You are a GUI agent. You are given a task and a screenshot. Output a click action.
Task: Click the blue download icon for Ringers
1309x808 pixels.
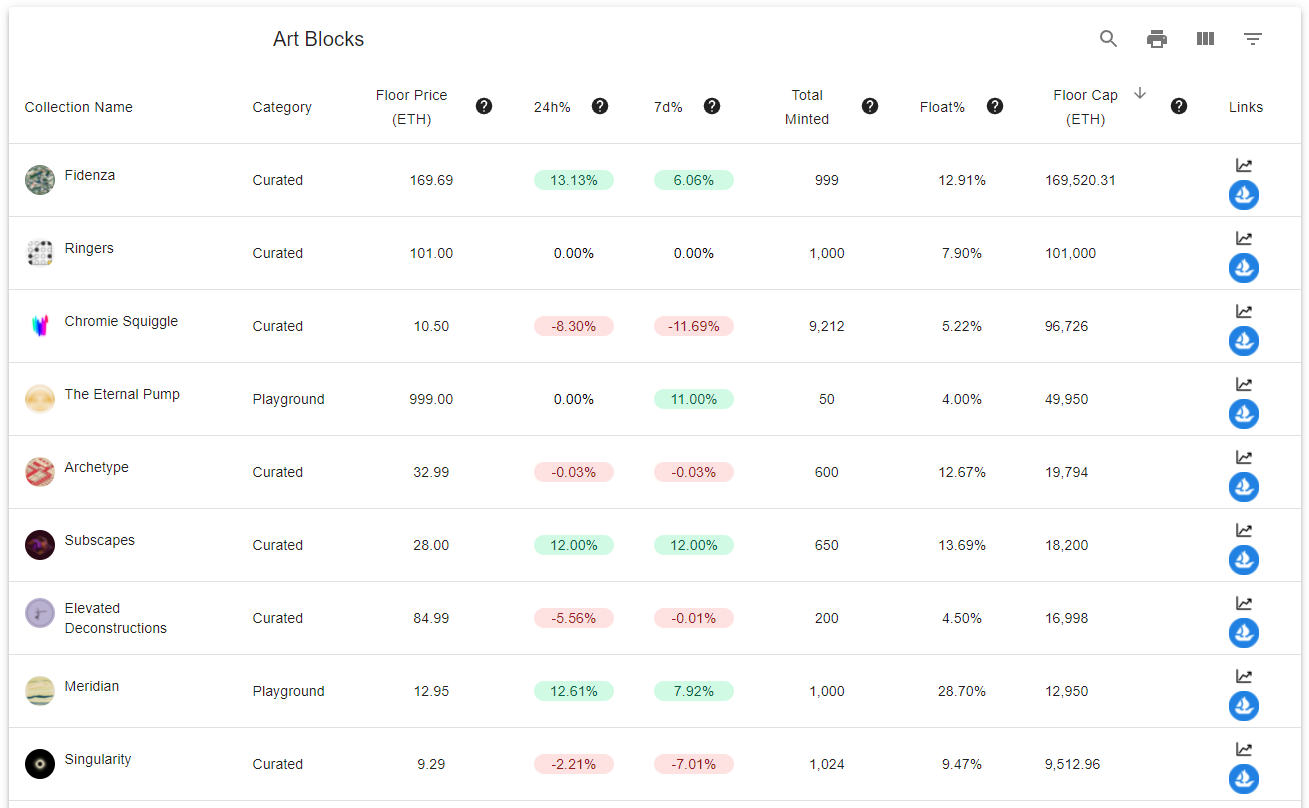click(1243, 268)
